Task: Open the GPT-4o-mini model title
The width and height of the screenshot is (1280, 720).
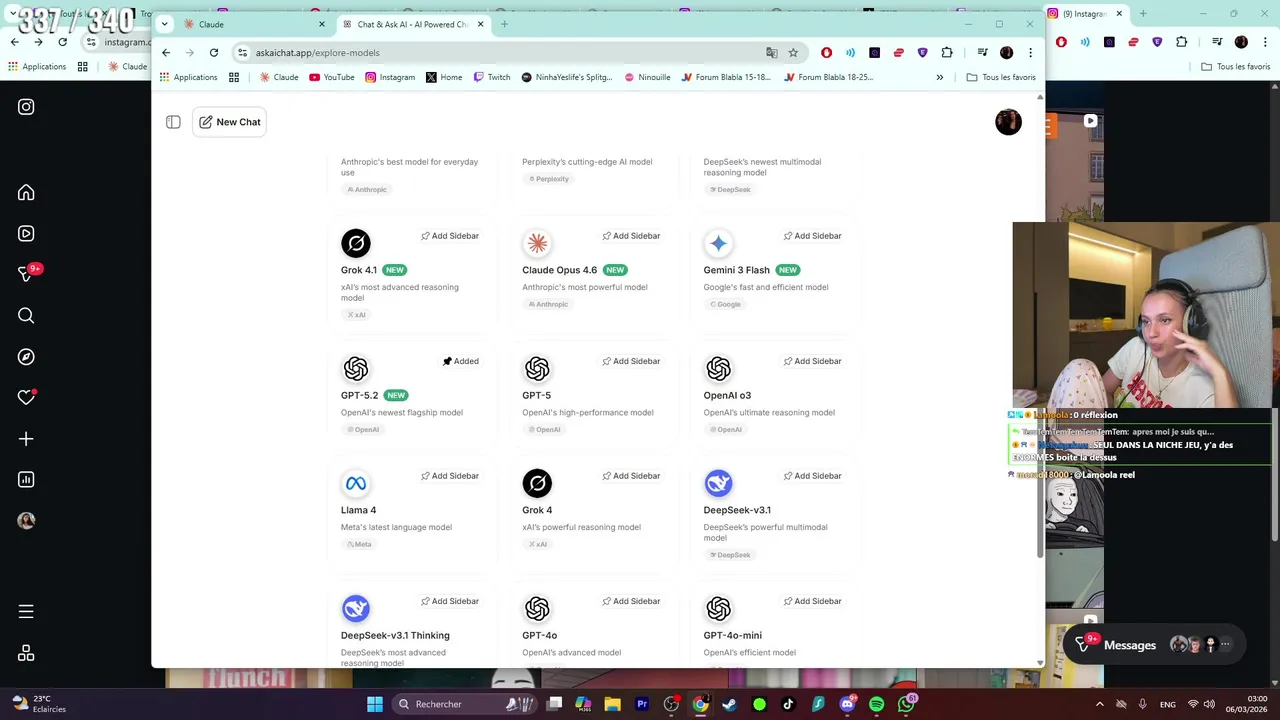Action: coord(732,635)
